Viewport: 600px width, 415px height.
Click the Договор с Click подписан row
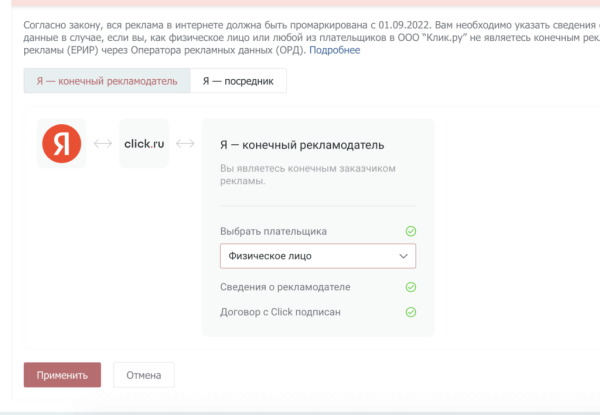290,312
